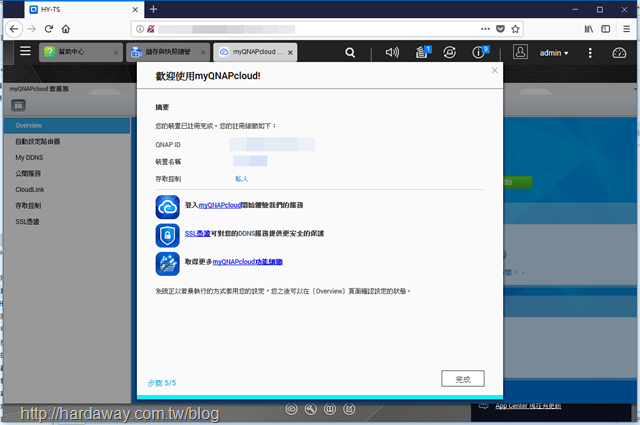Open the volume control speaker icon
This screenshot has height=425, width=640.
[x=392, y=52]
